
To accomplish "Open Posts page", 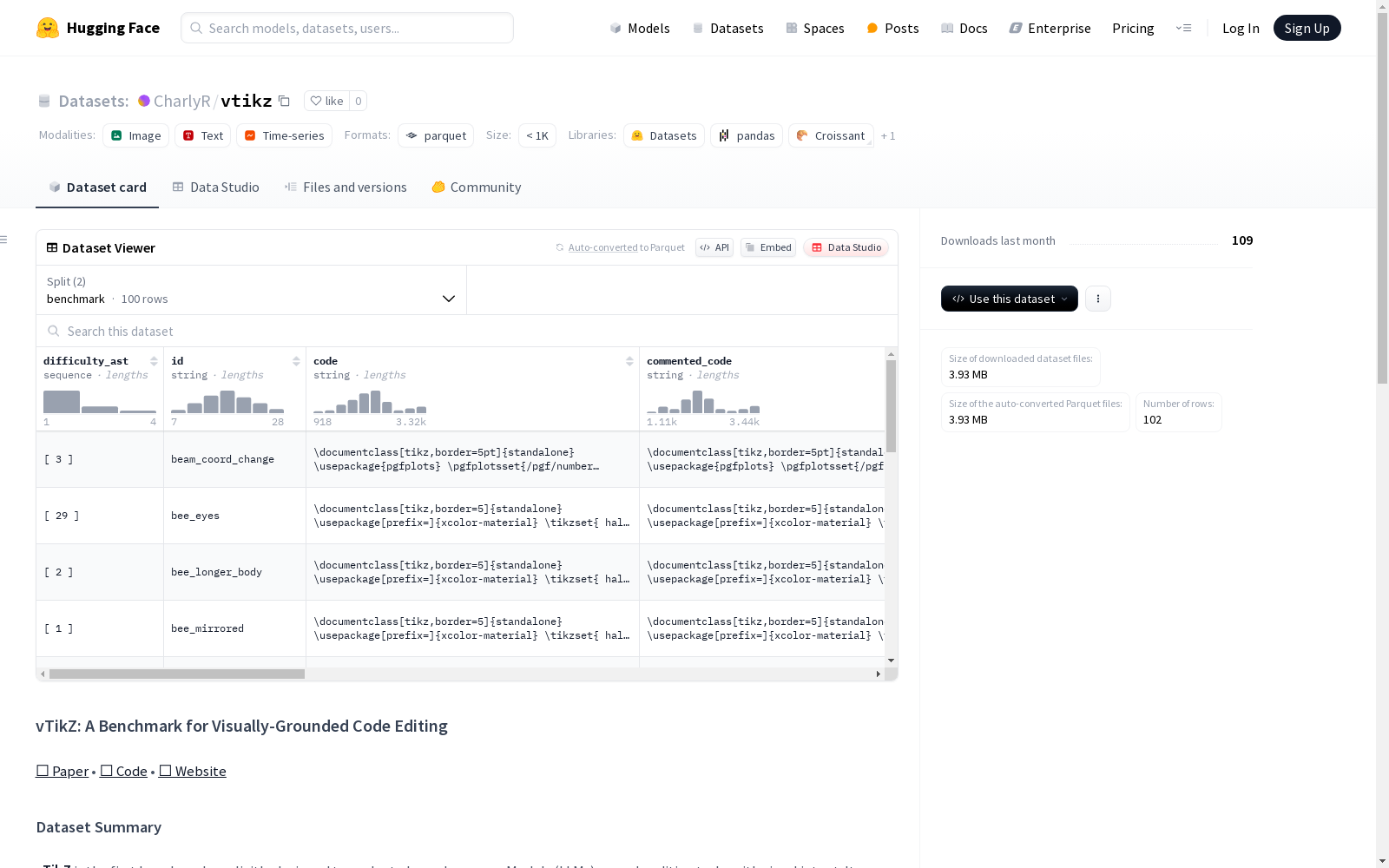I will pos(892,28).
